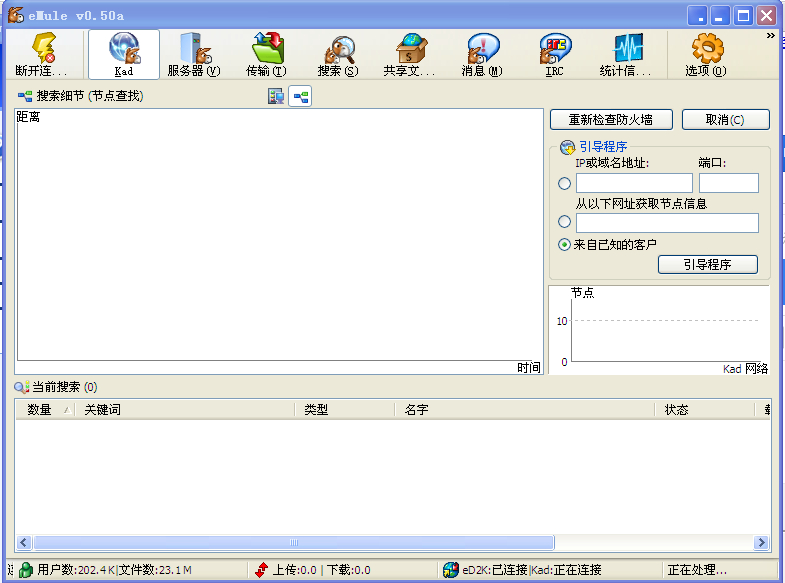This screenshot has height=583, width=785.
Task: Click '正在处理...' status text
Action: point(697,569)
